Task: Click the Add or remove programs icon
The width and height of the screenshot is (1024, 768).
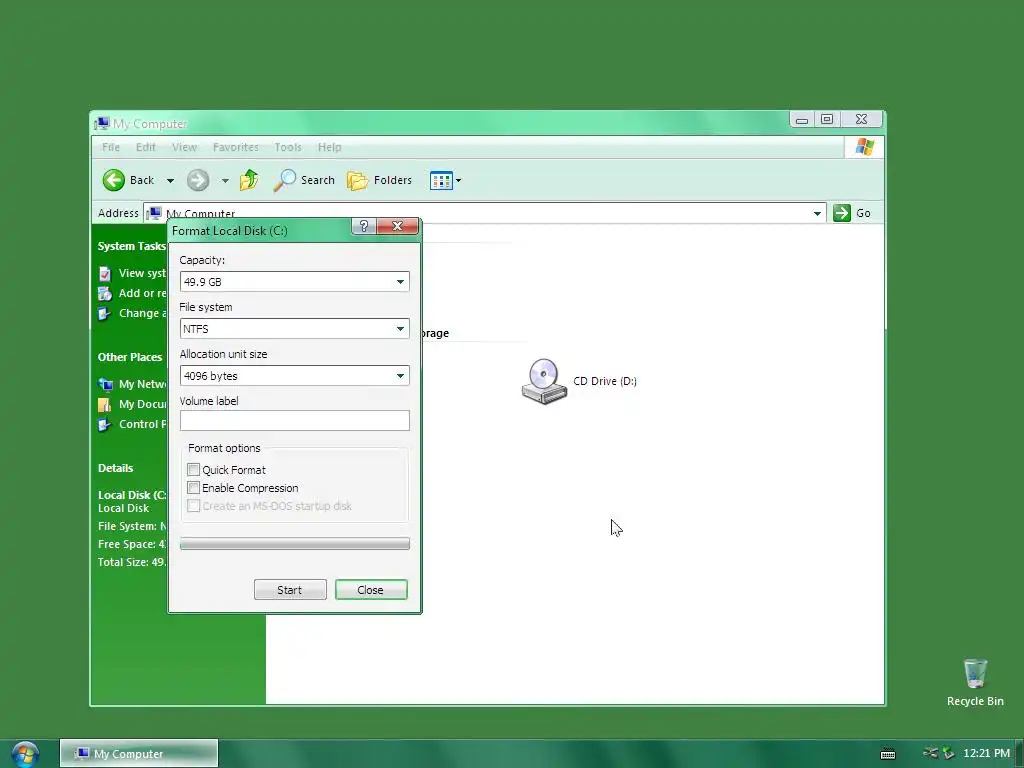Action: click(104, 294)
